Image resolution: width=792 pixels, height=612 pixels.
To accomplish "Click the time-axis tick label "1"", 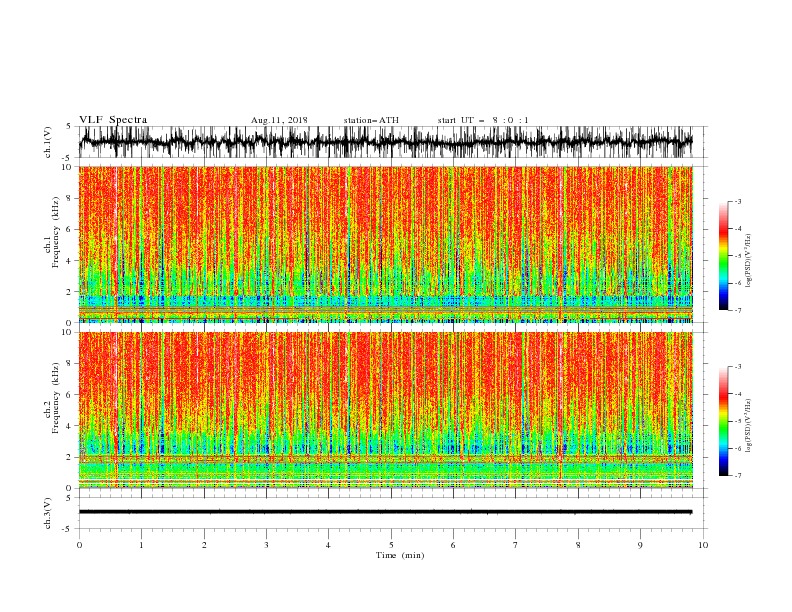I will coord(141,545).
